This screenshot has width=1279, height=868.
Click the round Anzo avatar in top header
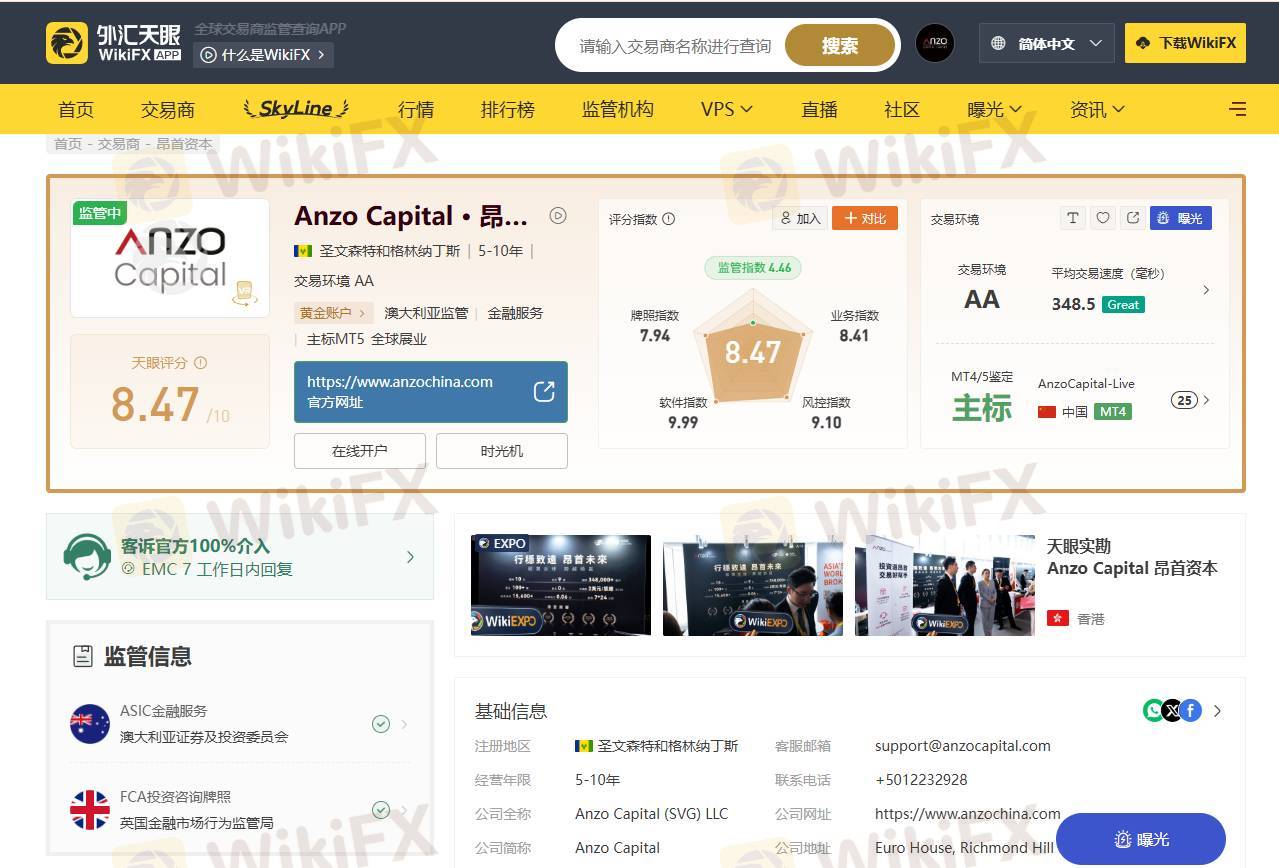coord(935,44)
